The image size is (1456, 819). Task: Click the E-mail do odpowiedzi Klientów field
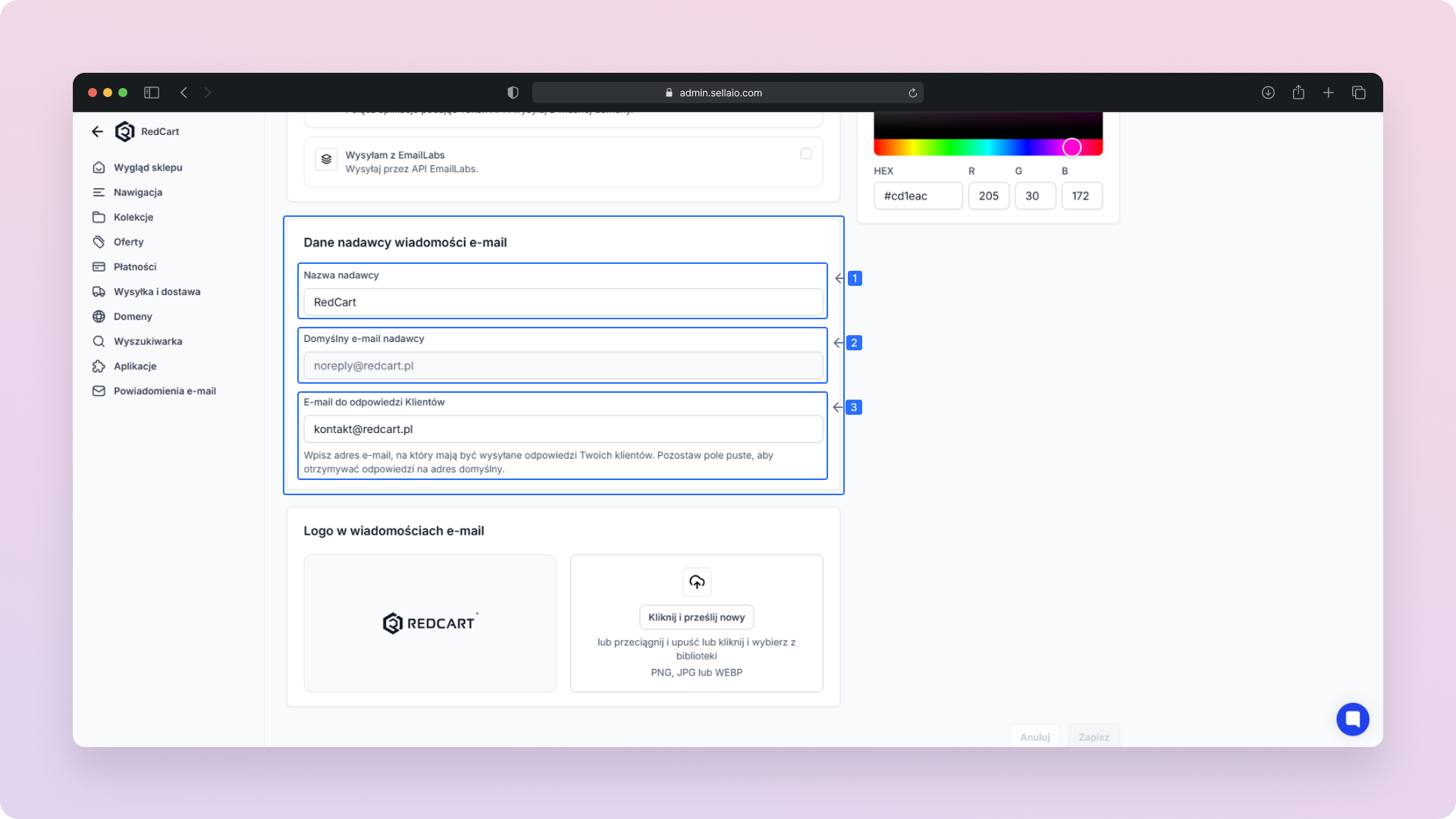563,429
